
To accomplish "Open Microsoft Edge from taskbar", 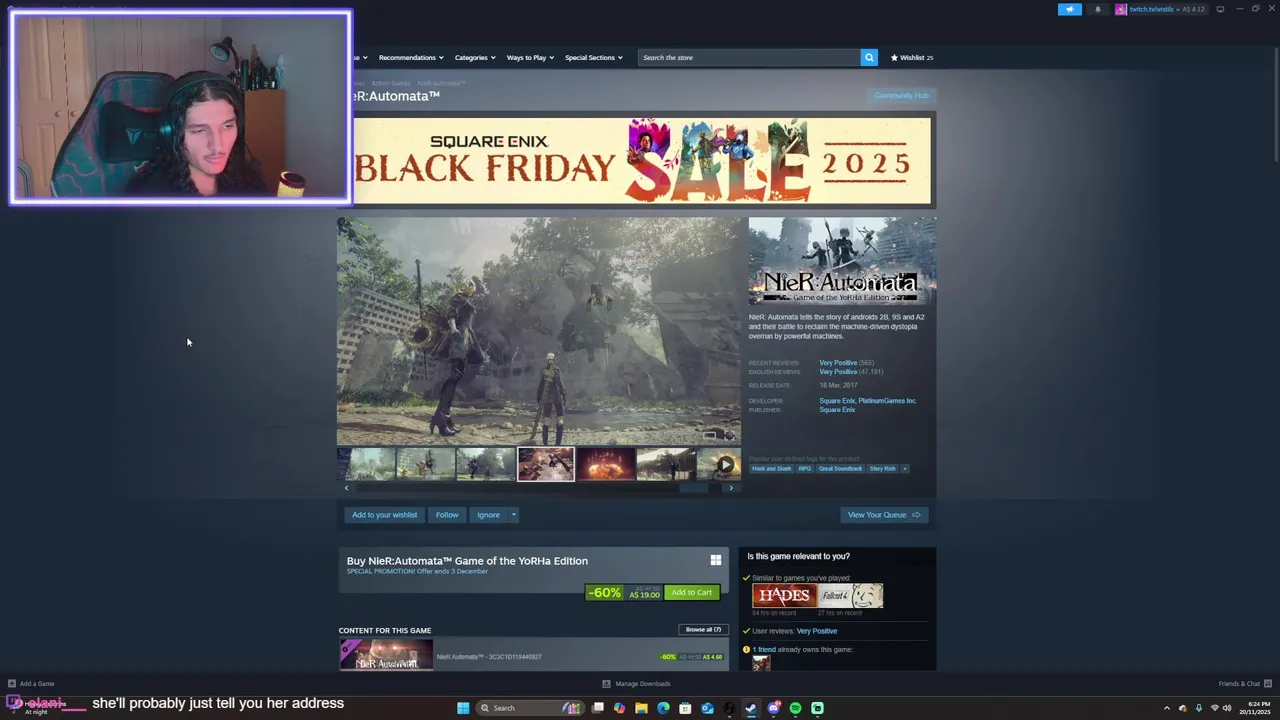I will 663,708.
